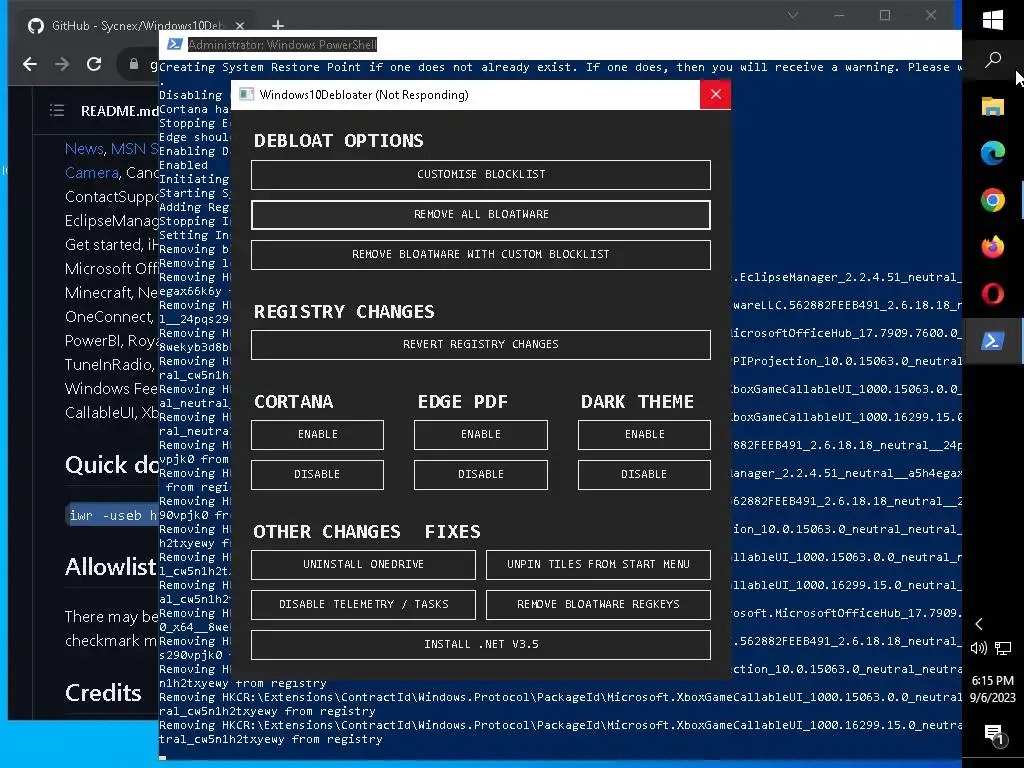Viewport: 1024px width, 768px height.
Task: Select the GitHub Sycnex/Windows10Debloater tab
Action: [x=137, y=25]
